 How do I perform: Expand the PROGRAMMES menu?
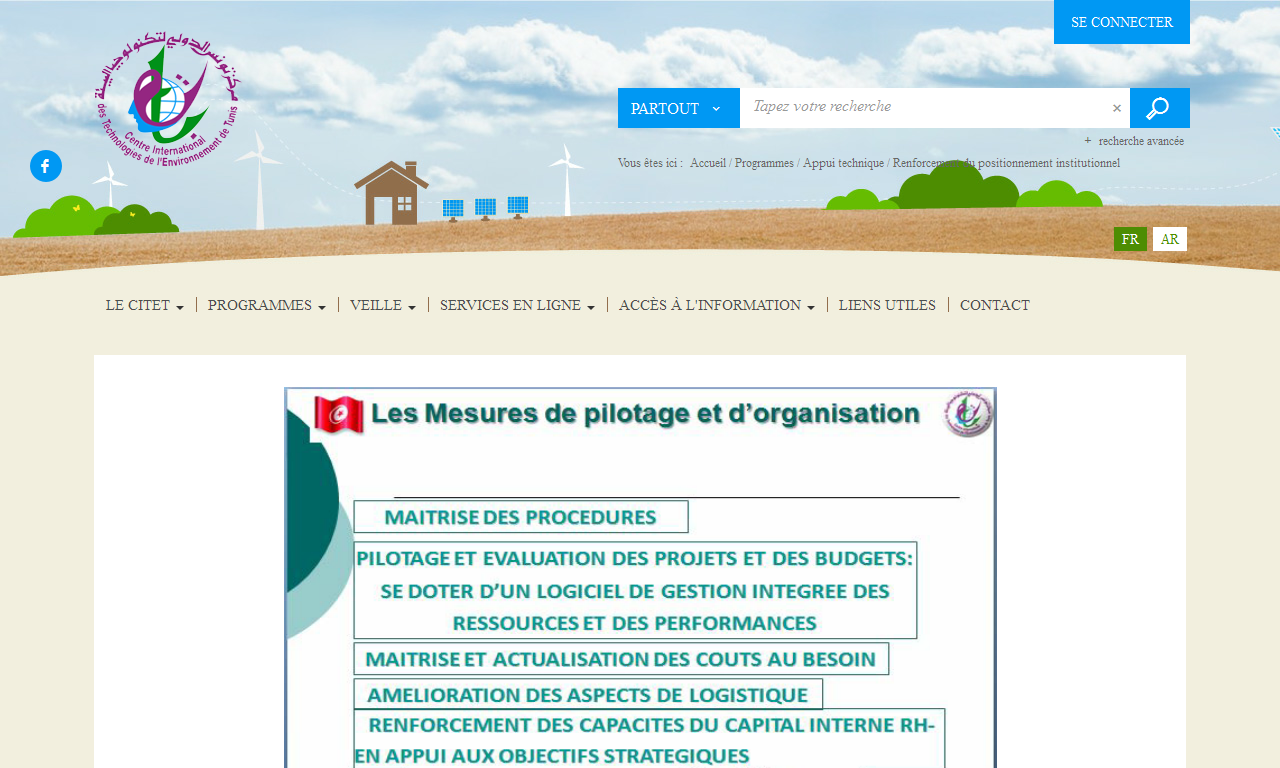pos(267,305)
